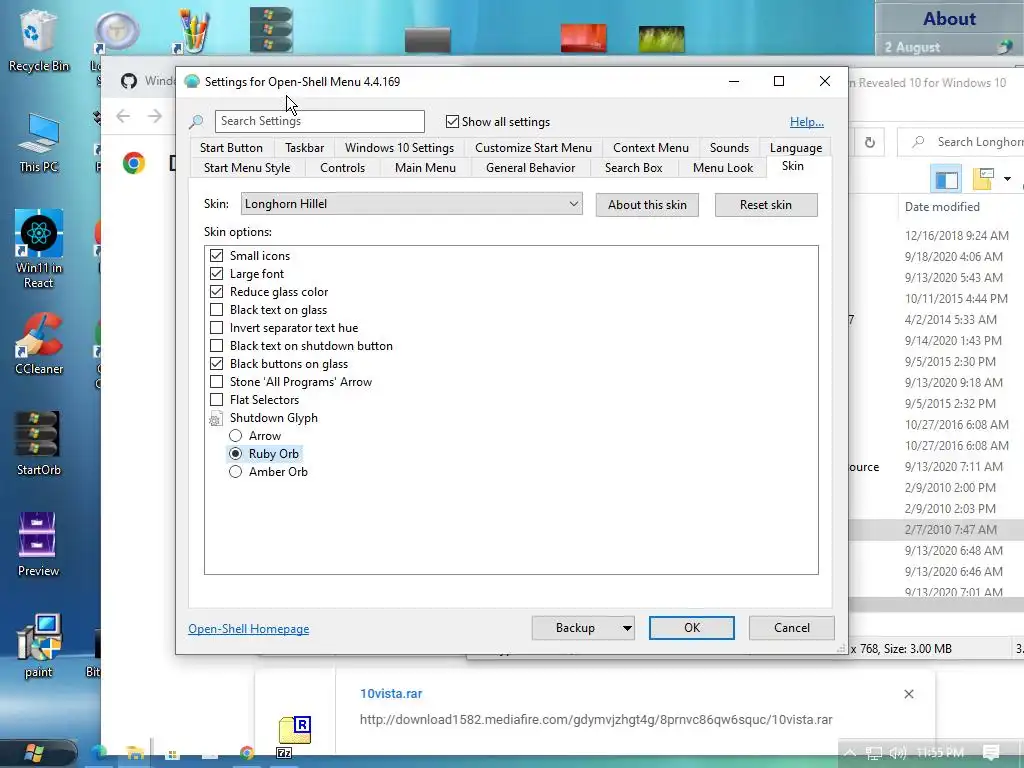Open the Backup button dropdown arrow
This screenshot has height=768, width=1024.
627,628
